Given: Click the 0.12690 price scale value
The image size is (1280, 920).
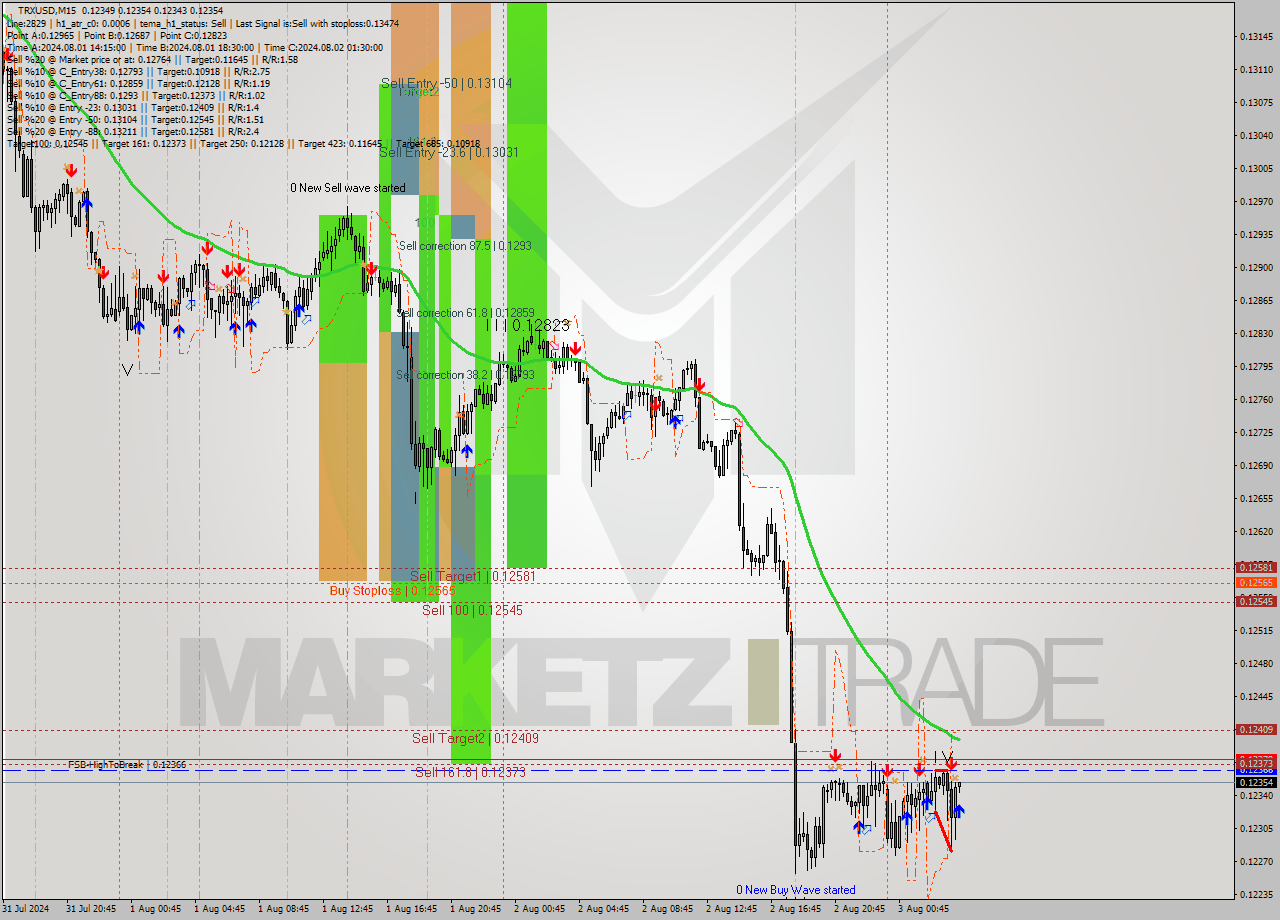Looking at the screenshot, I should pos(1256,466).
